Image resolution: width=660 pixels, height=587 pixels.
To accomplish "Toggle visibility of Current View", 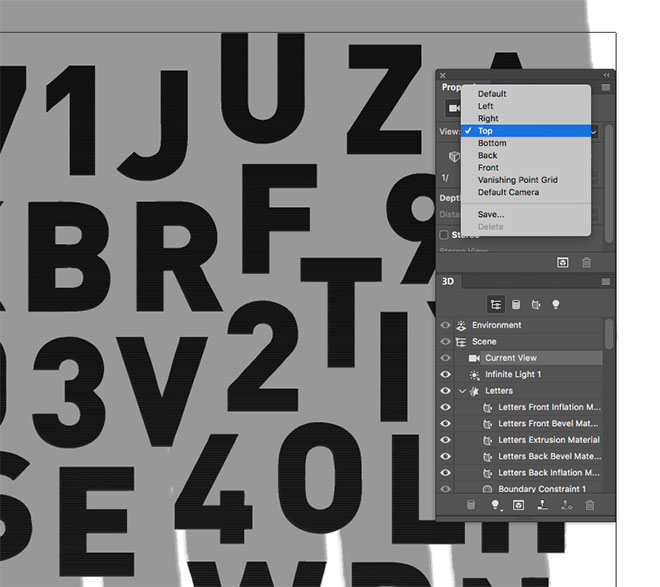I will 445,358.
